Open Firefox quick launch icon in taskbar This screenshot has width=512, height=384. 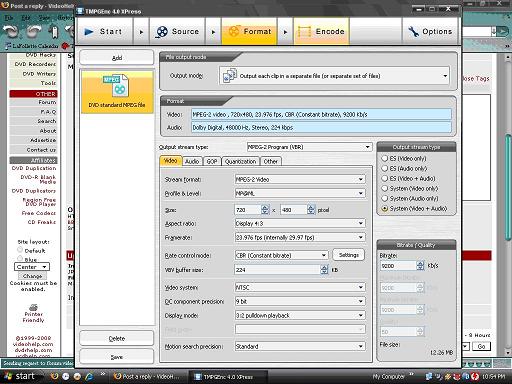[54, 376]
